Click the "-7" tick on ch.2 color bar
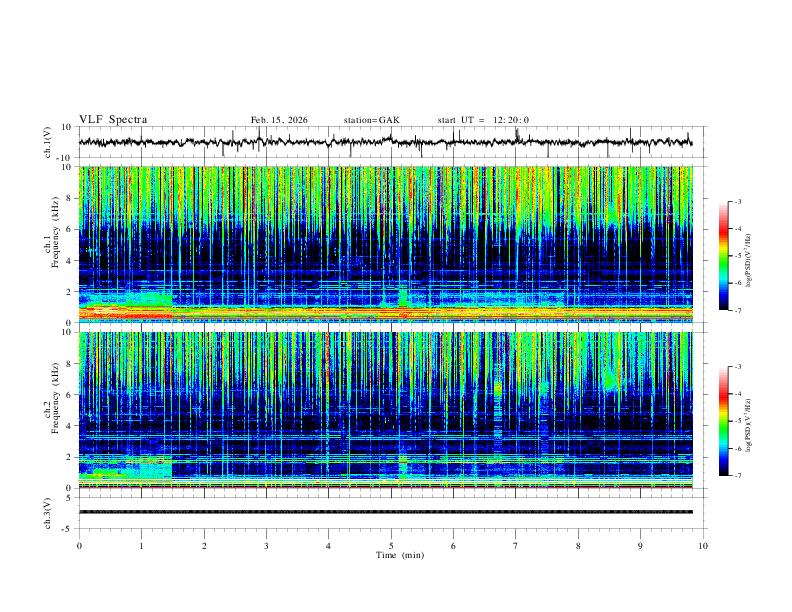Screen dimensions: 792x612 pos(738,475)
